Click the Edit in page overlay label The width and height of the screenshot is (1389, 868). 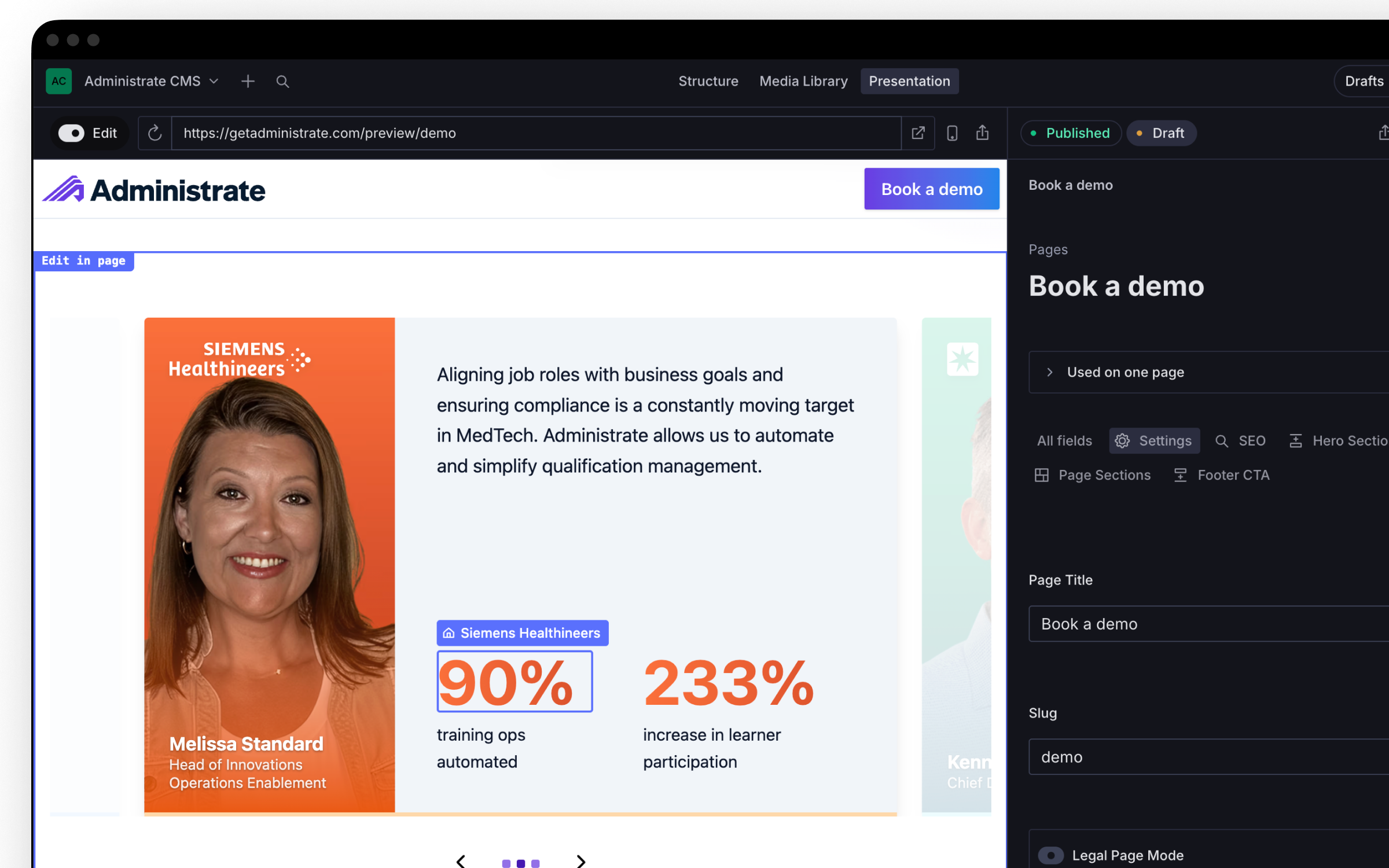[x=84, y=261]
